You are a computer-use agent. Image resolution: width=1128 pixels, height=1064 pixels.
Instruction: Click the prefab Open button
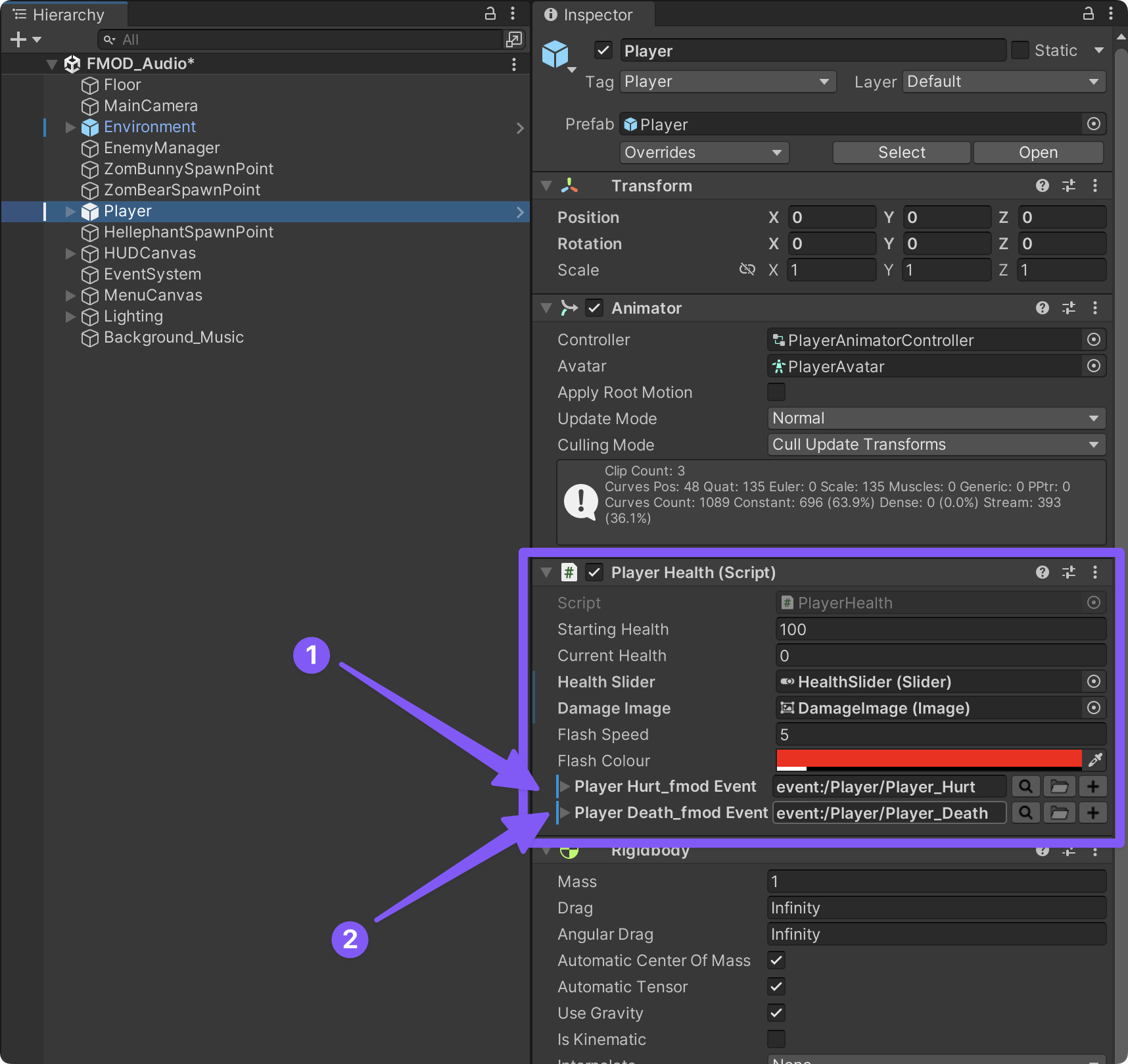[x=1037, y=153]
